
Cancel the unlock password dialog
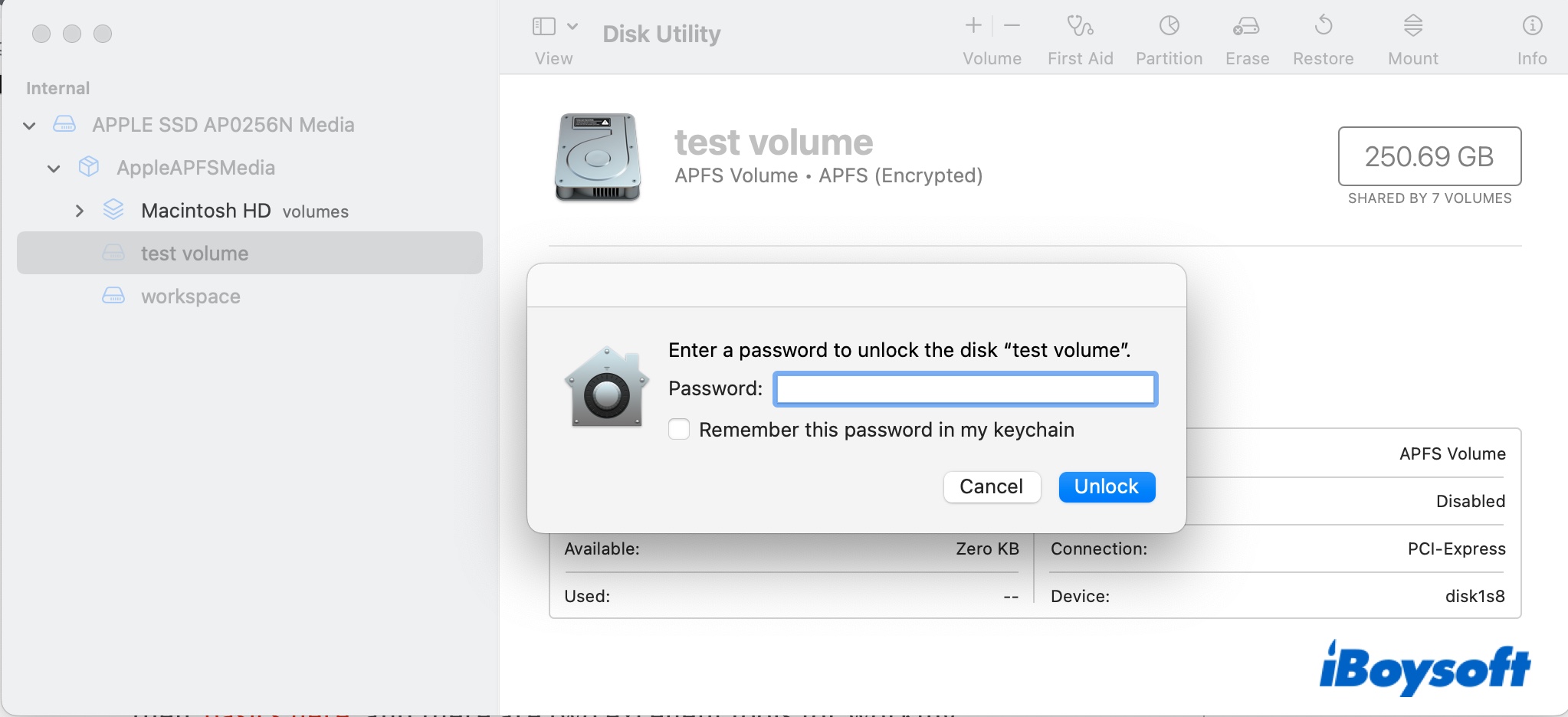[991, 487]
